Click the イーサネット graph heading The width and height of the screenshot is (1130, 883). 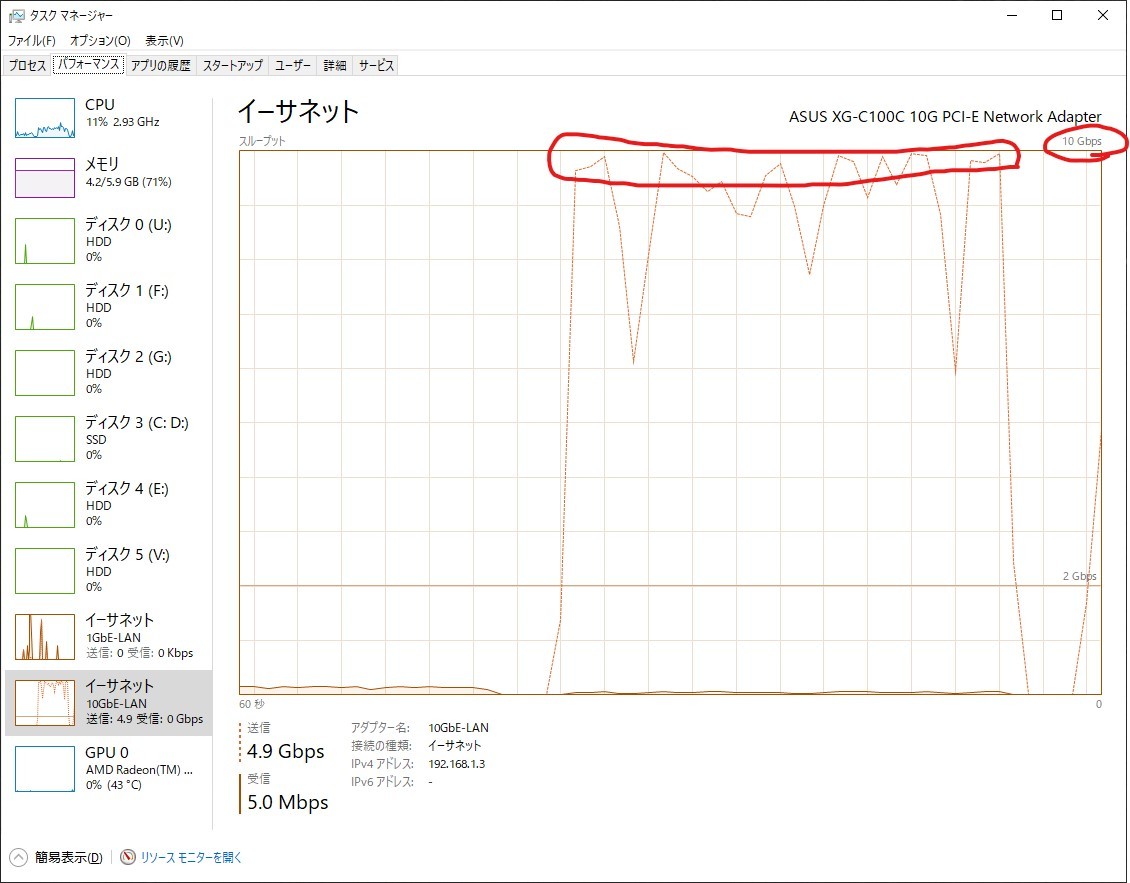click(298, 111)
